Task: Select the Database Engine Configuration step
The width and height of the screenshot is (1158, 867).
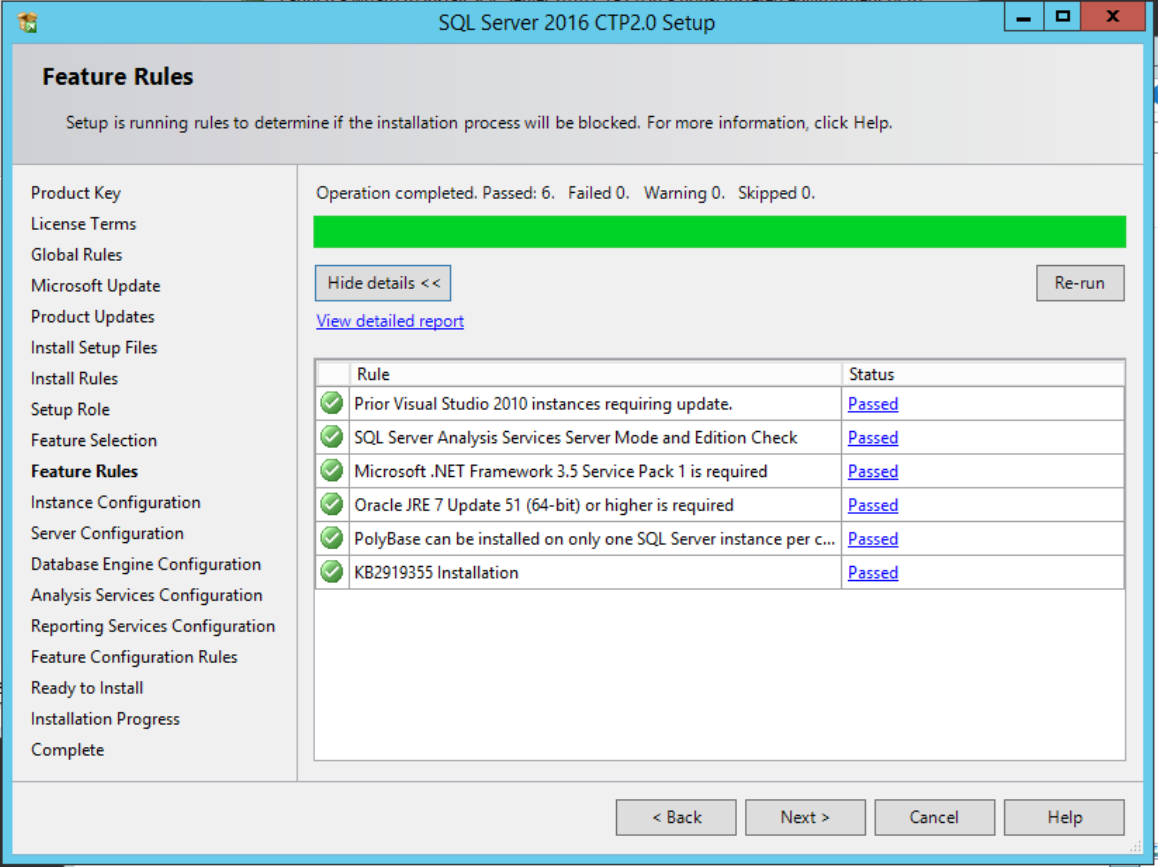Action: 145,564
